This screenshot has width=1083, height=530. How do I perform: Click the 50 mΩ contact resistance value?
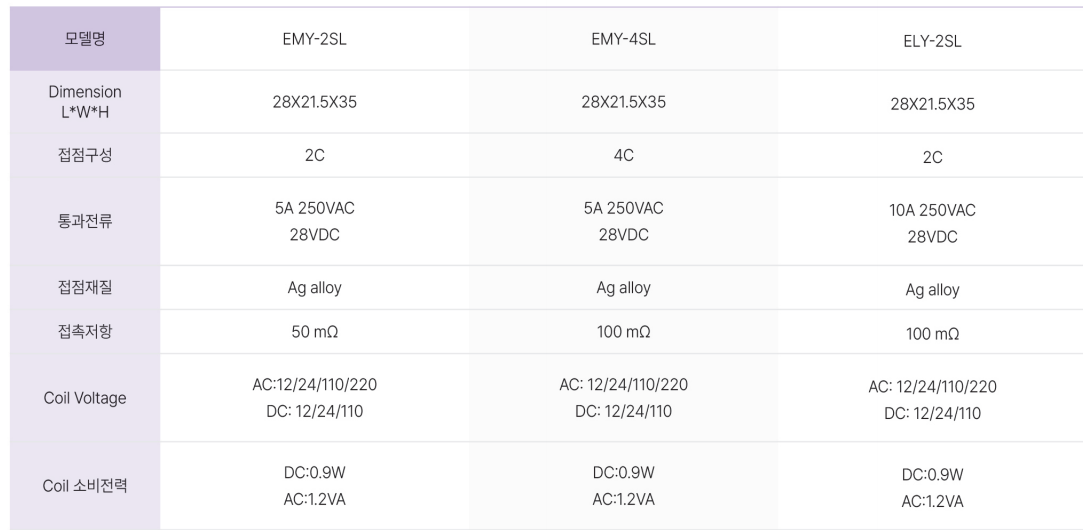point(314,332)
